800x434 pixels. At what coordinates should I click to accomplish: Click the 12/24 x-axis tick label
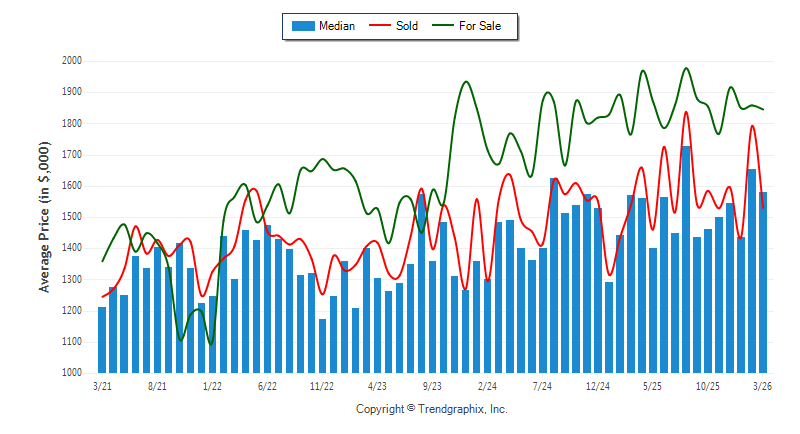click(597, 385)
